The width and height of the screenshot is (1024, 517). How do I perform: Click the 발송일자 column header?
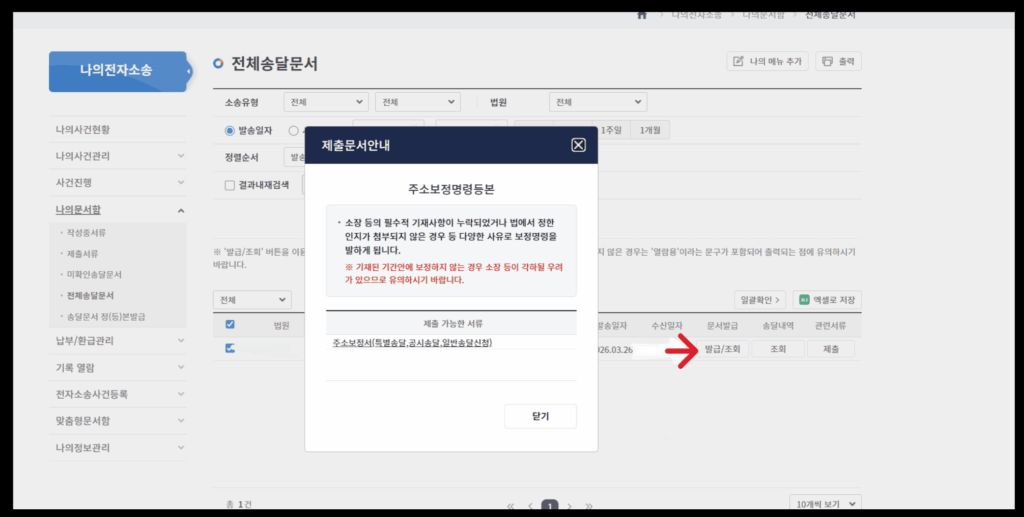(612, 324)
